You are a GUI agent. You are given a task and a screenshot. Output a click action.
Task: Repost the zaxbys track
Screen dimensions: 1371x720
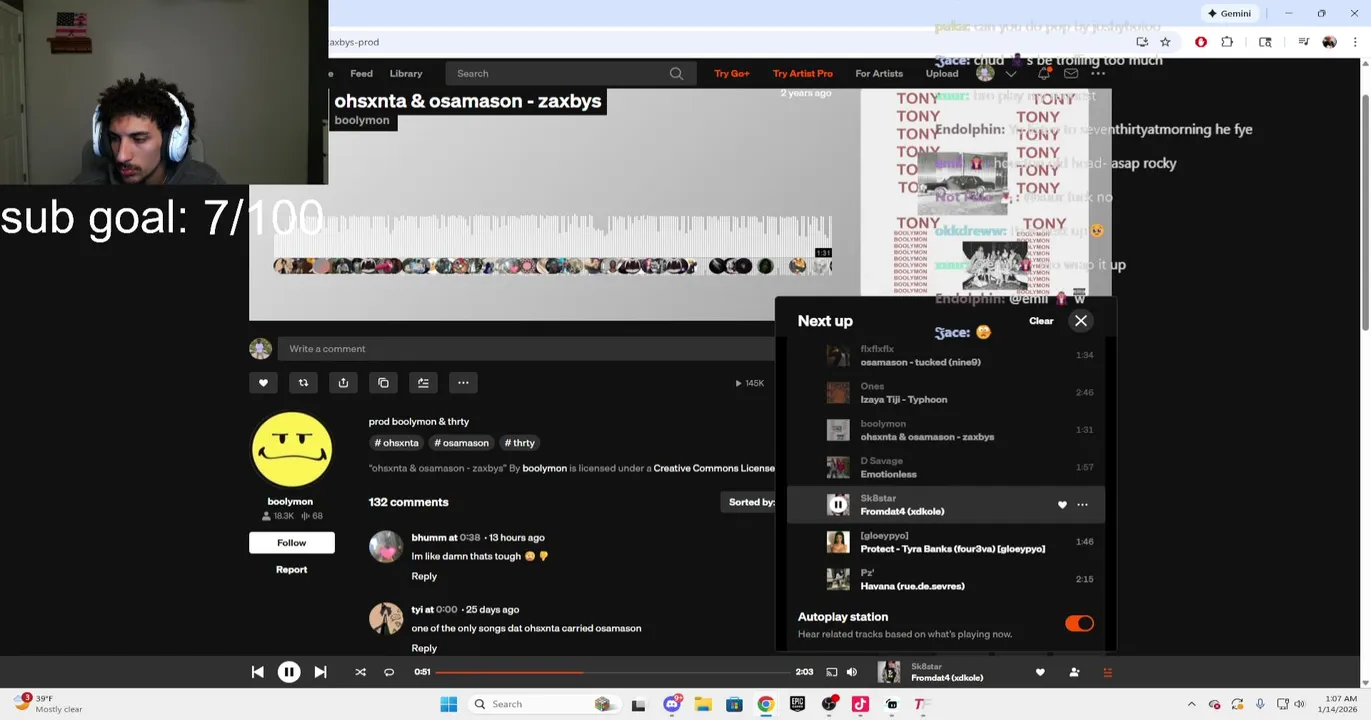pos(303,383)
